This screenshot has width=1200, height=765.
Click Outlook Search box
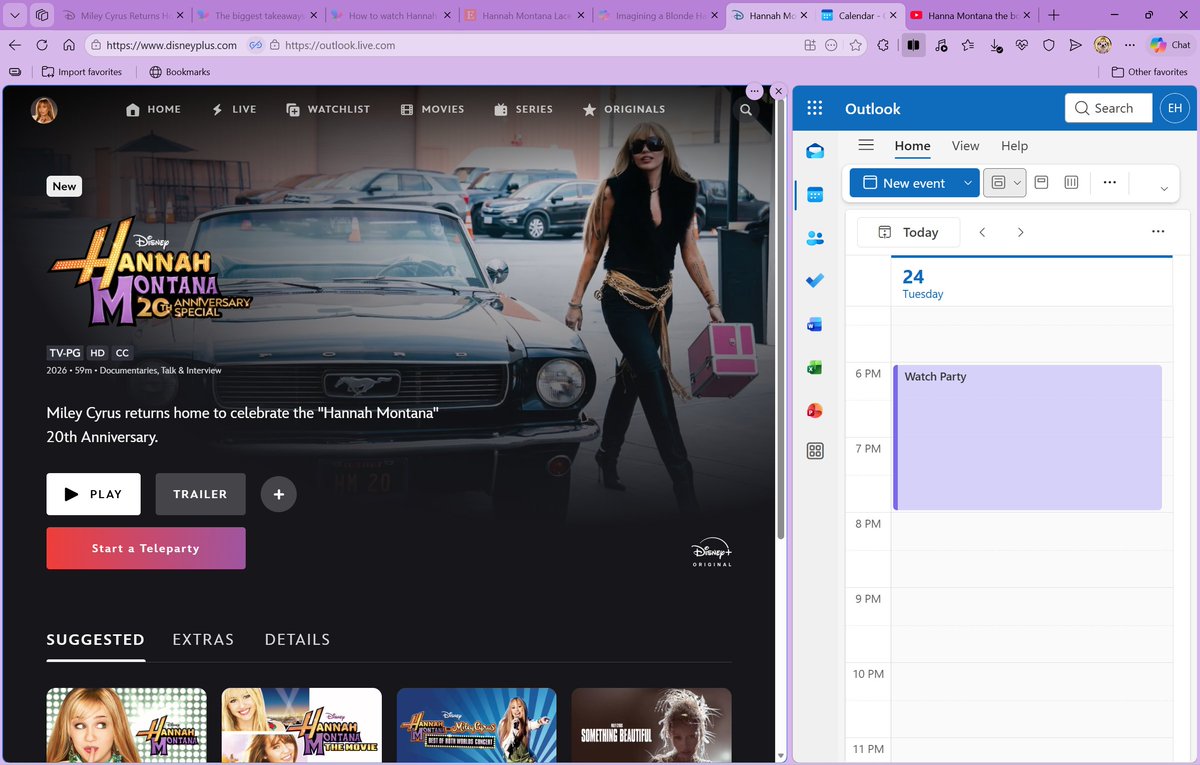coord(1107,108)
